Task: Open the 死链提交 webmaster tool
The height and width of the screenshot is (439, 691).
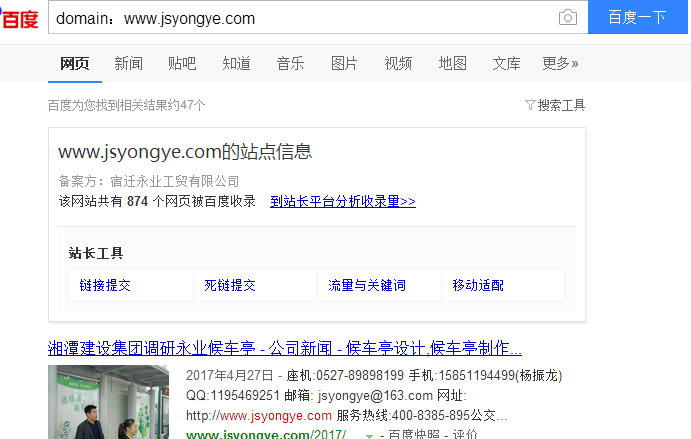Action: [x=230, y=285]
